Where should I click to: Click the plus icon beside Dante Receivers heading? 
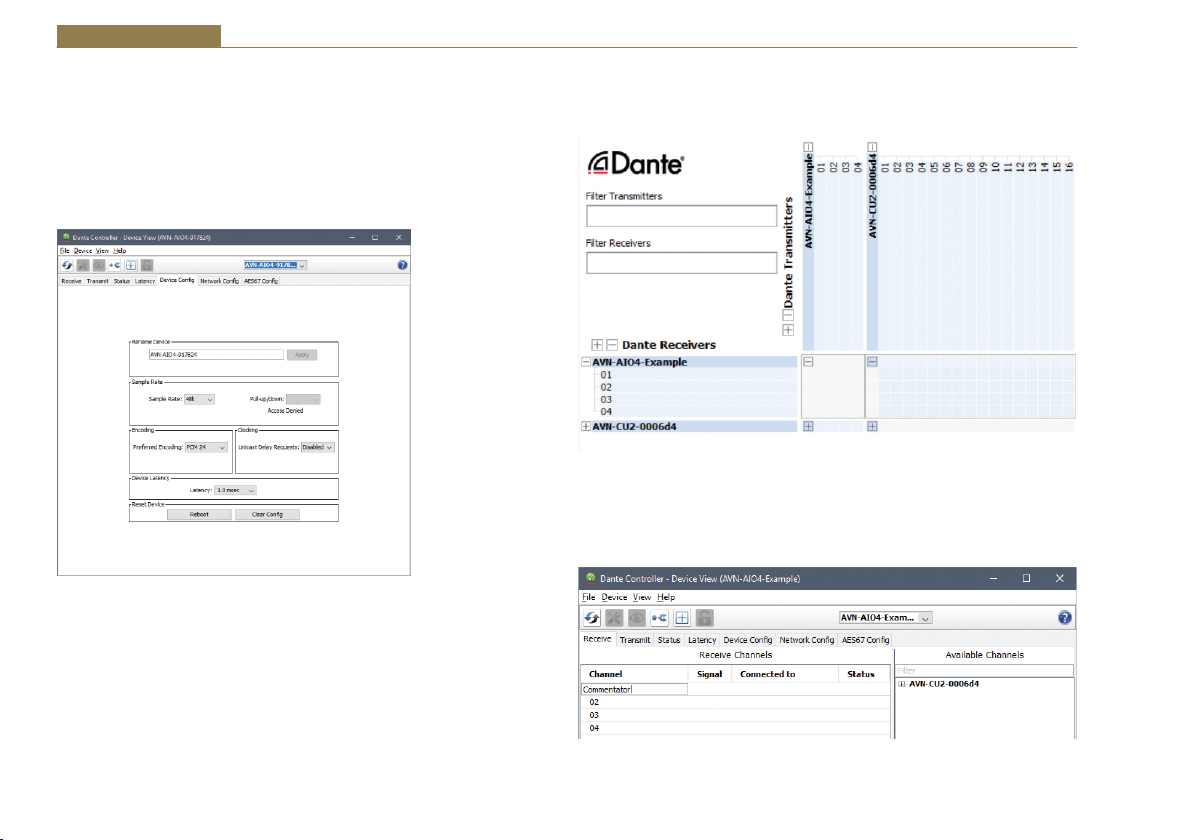tap(597, 345)
